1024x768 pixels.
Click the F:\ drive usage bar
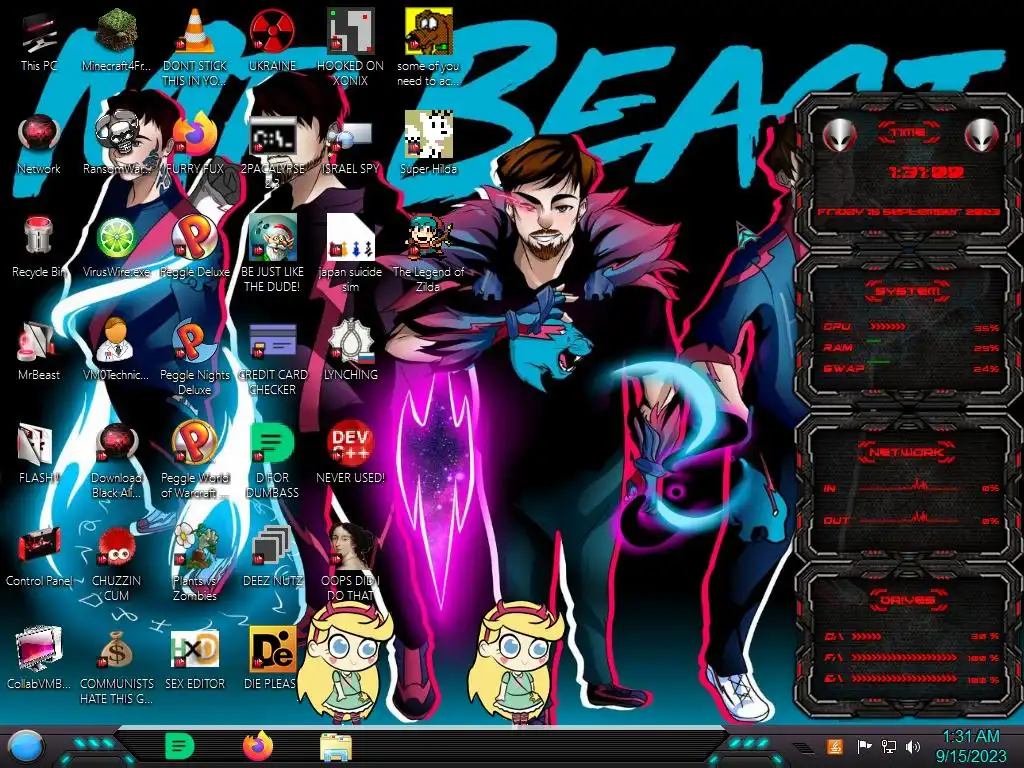(x=904, y=658)
